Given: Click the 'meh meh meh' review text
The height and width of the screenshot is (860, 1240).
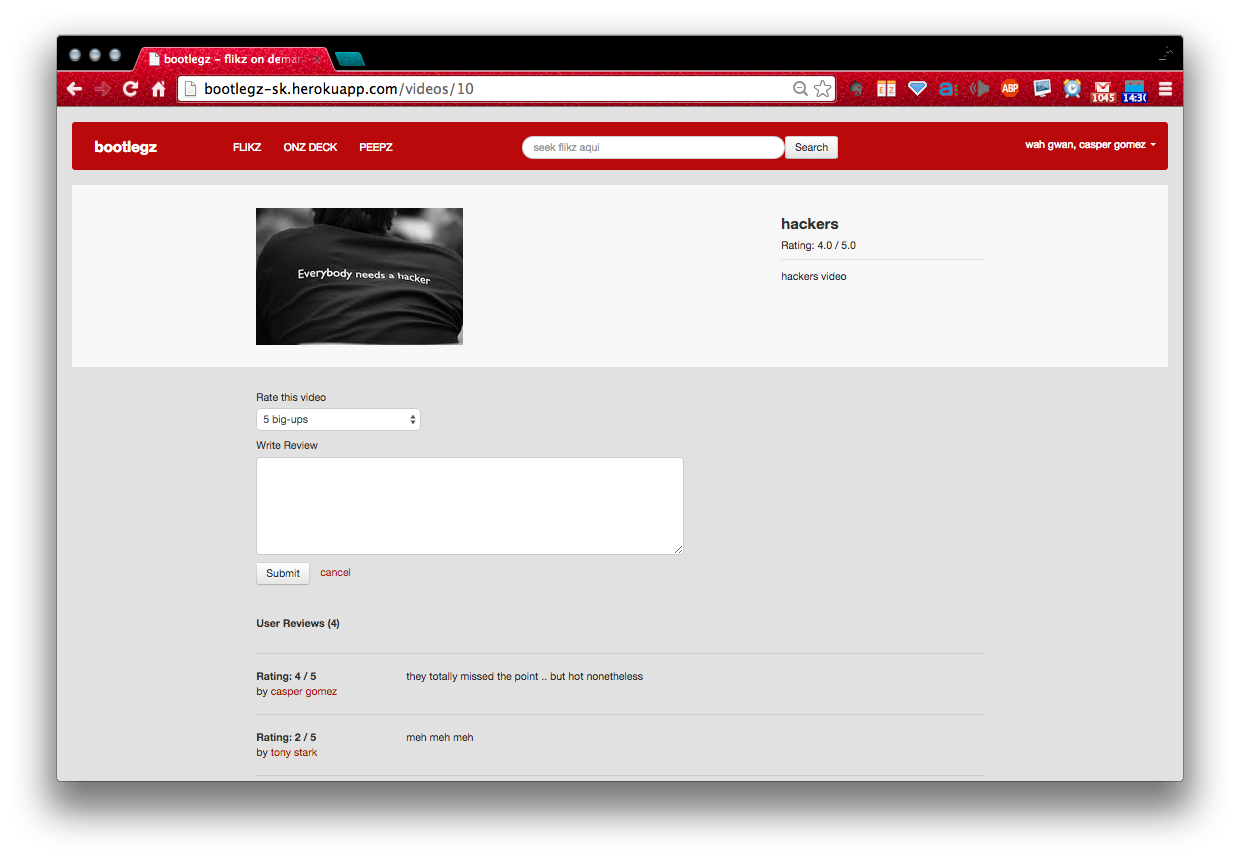Looking at the screenshot, I should (x=440, y=738).
